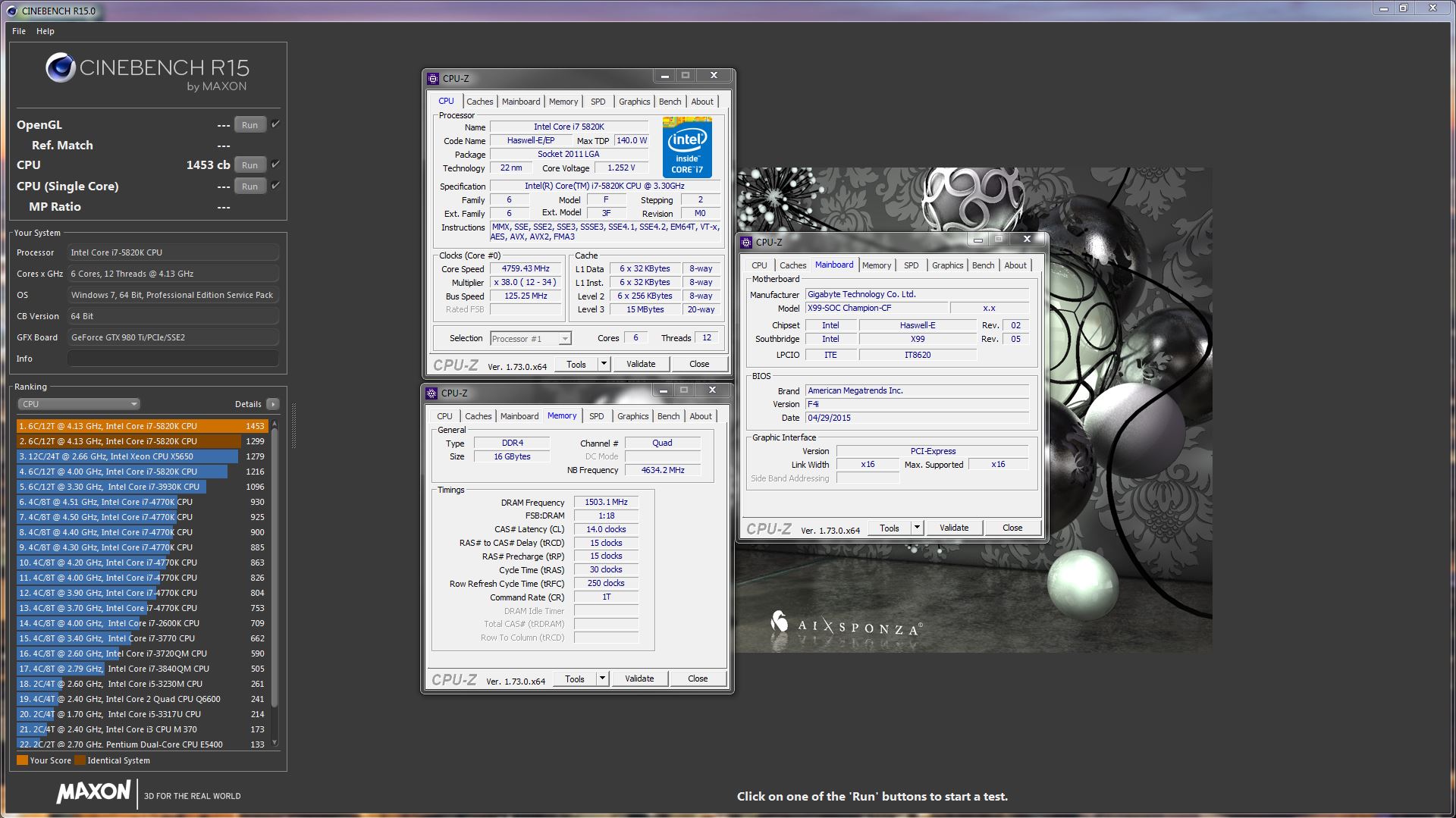Toggle the OpenGL test checkbox

pos(275,124)
